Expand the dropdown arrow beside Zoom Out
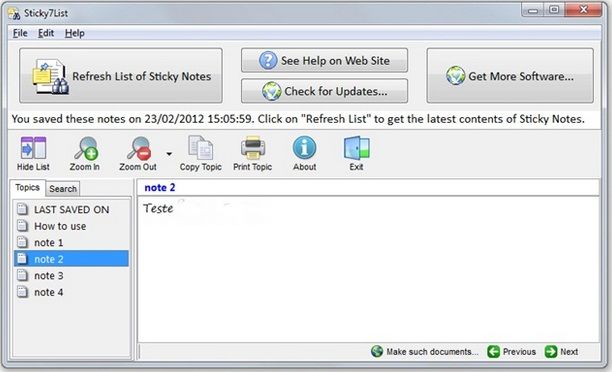612x372 pixels. click(x=169, y=154)
